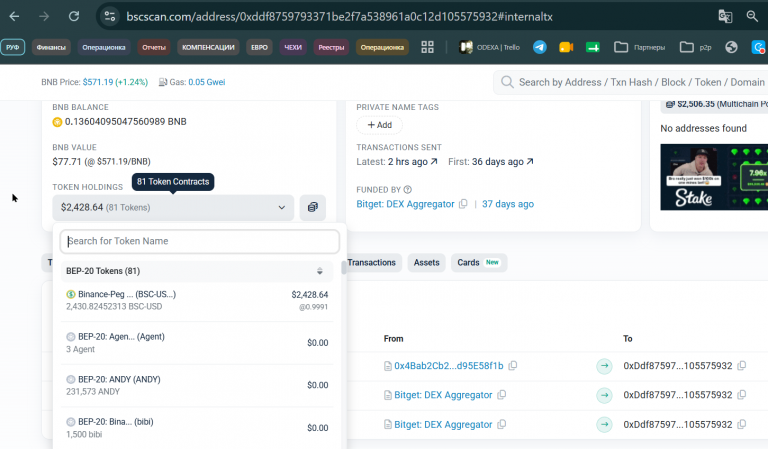Switch to the Cards tab
The width and height of the screenshot is (768, 449).
point(479,263)
